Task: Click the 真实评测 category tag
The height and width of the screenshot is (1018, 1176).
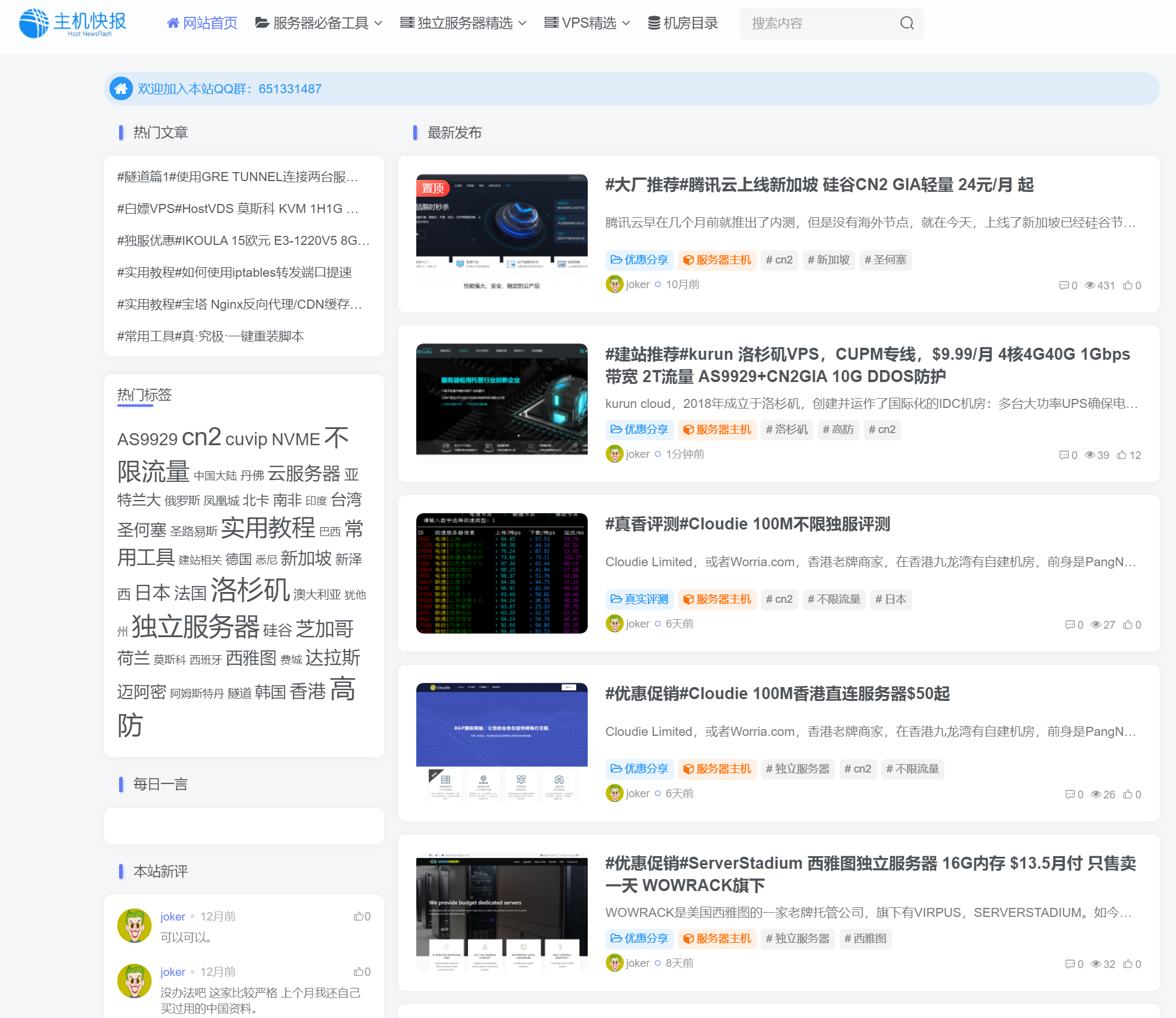Action: [x=639, y=599]
